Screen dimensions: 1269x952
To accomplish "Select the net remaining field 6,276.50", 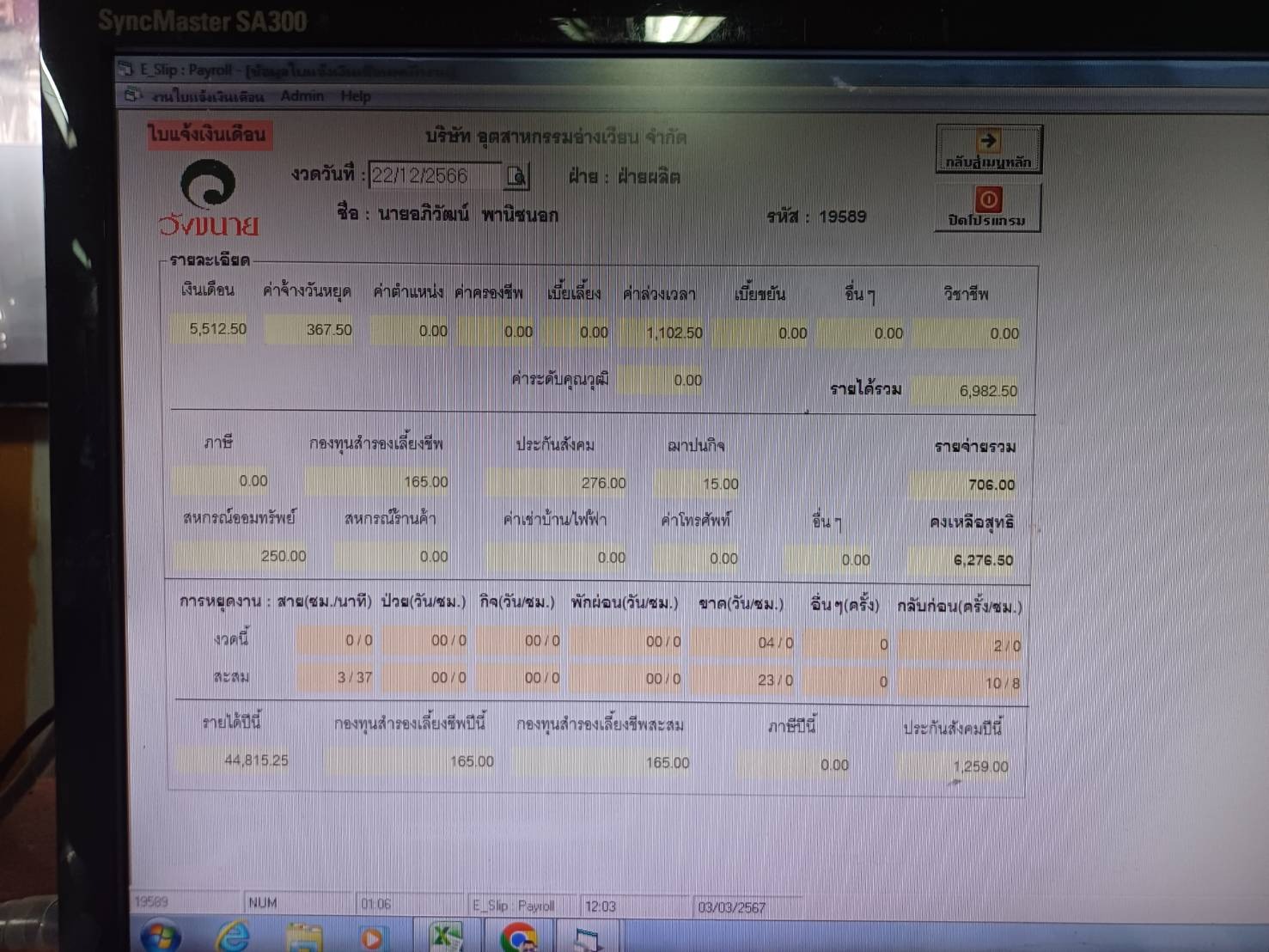I will click(964, 560).
